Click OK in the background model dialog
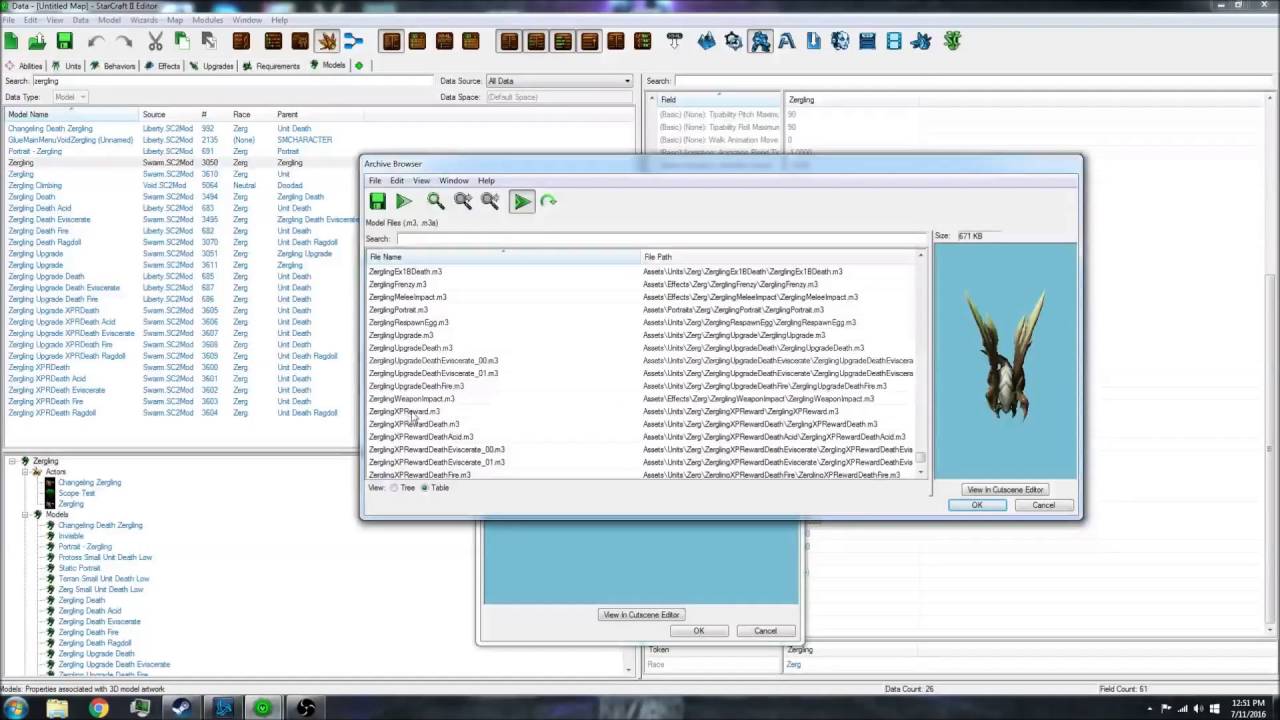The image size is (1280, 720). 699,631
